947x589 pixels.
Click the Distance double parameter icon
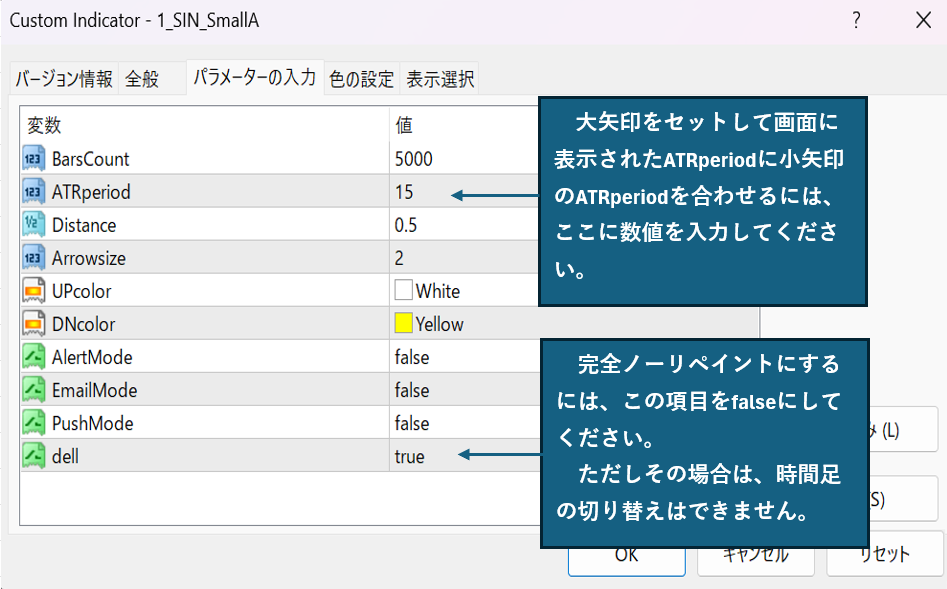tap(34, 225)
